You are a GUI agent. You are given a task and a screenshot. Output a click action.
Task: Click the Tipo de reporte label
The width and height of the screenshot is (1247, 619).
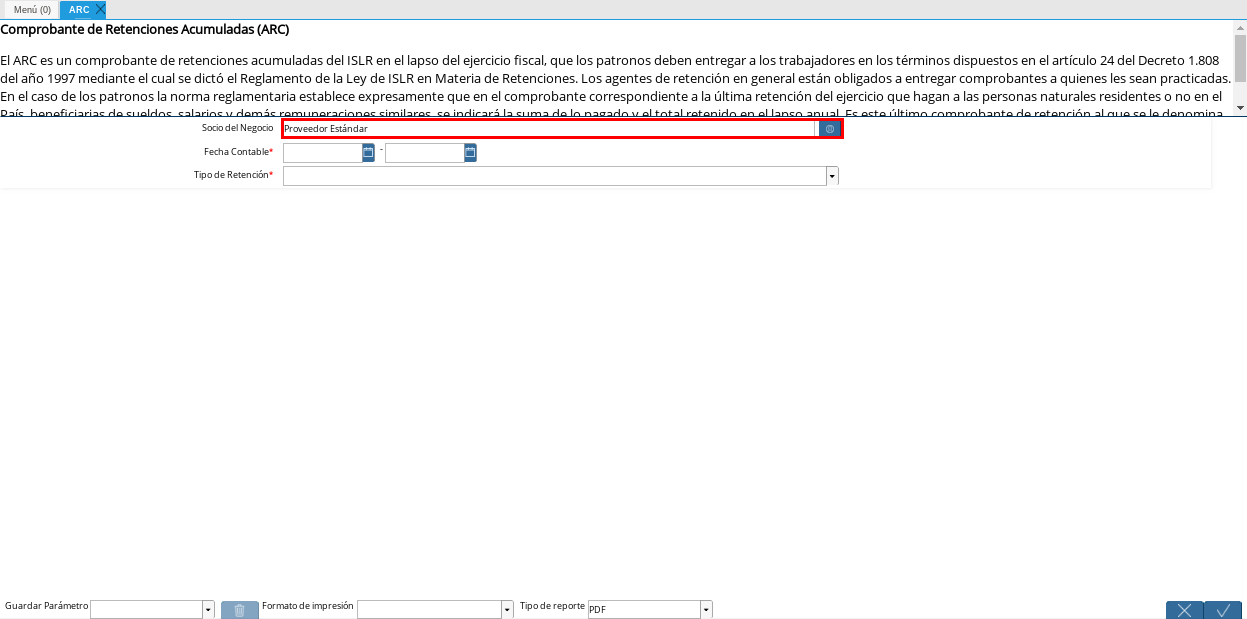pyautogui.click(x=552, y=607)
